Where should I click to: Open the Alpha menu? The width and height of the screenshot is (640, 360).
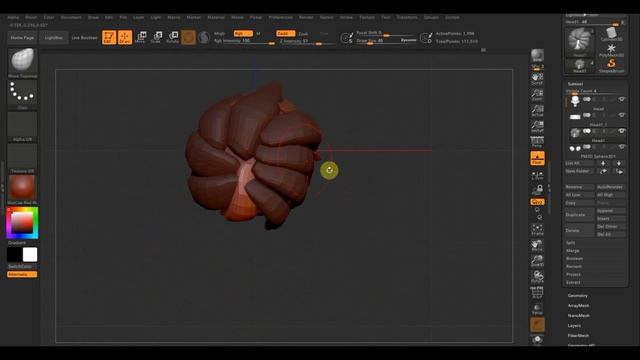13,18
